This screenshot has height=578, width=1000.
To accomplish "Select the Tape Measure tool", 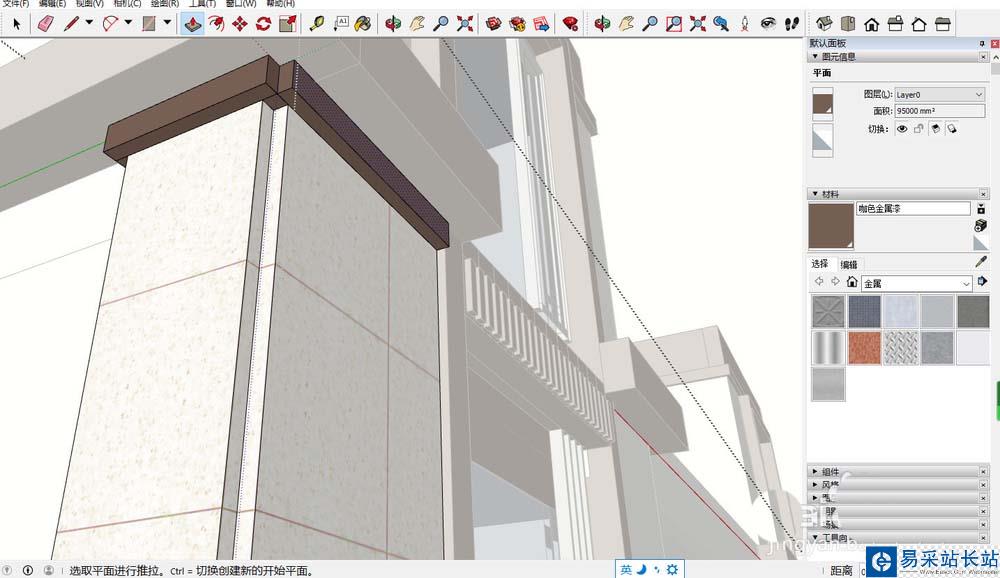I will tap(316, 24).
